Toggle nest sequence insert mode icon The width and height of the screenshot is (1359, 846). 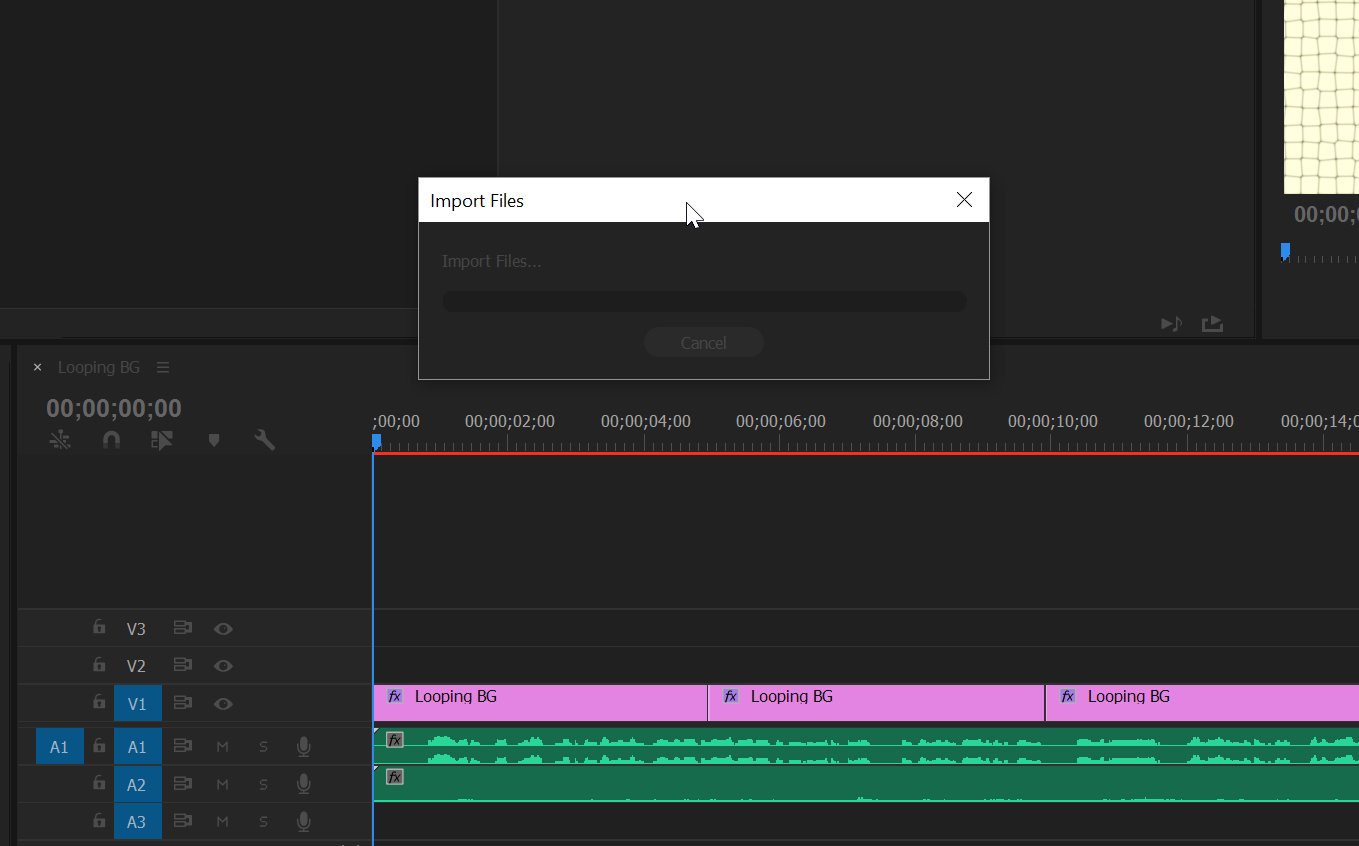[x=60, y=440]
